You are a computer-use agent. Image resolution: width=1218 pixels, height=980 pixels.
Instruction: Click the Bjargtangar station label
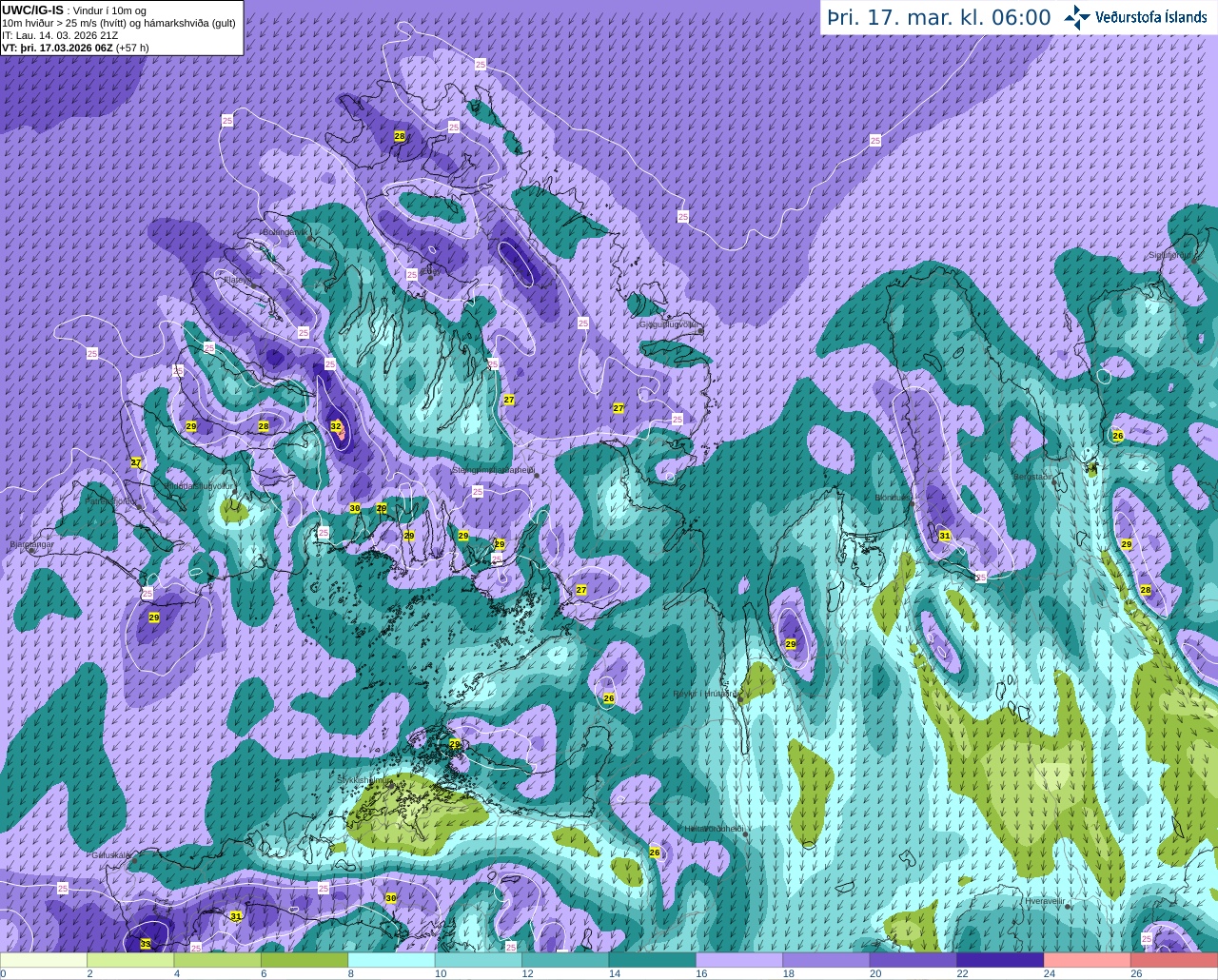coord(32,544)
